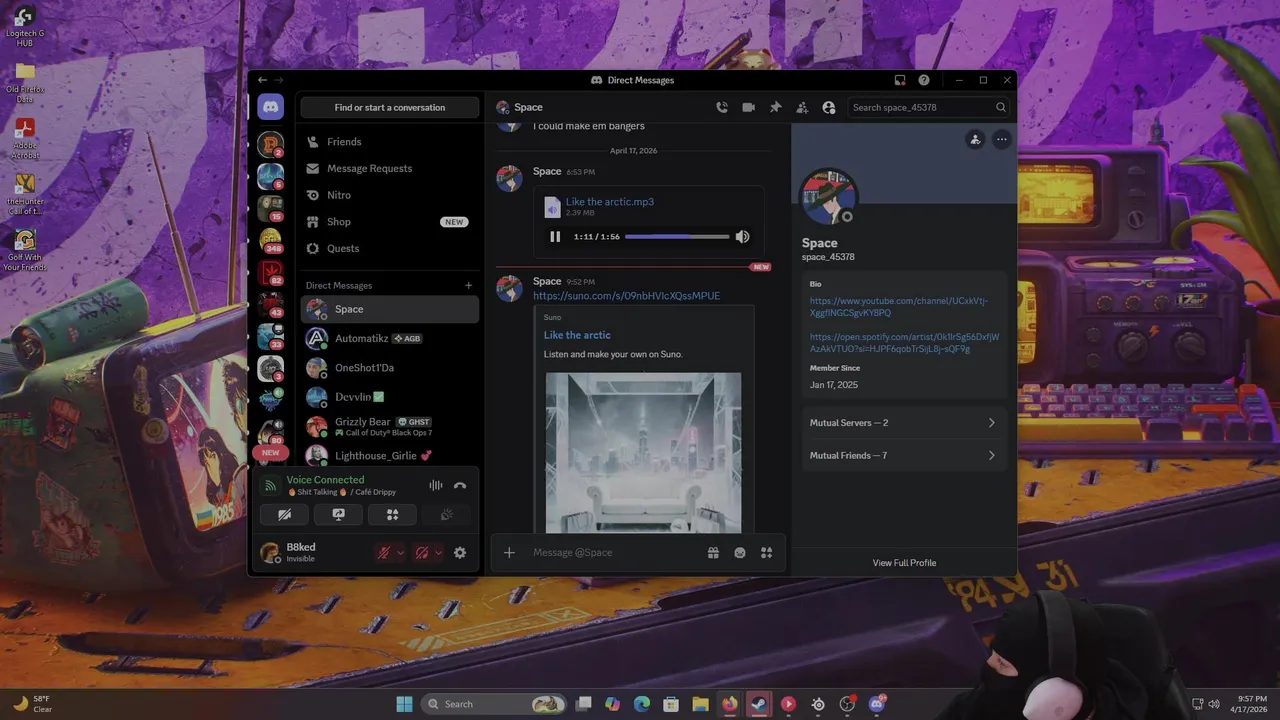Open the soundboard button in voice panel
Screen dimensions: 1280x720
click(447, 514)
